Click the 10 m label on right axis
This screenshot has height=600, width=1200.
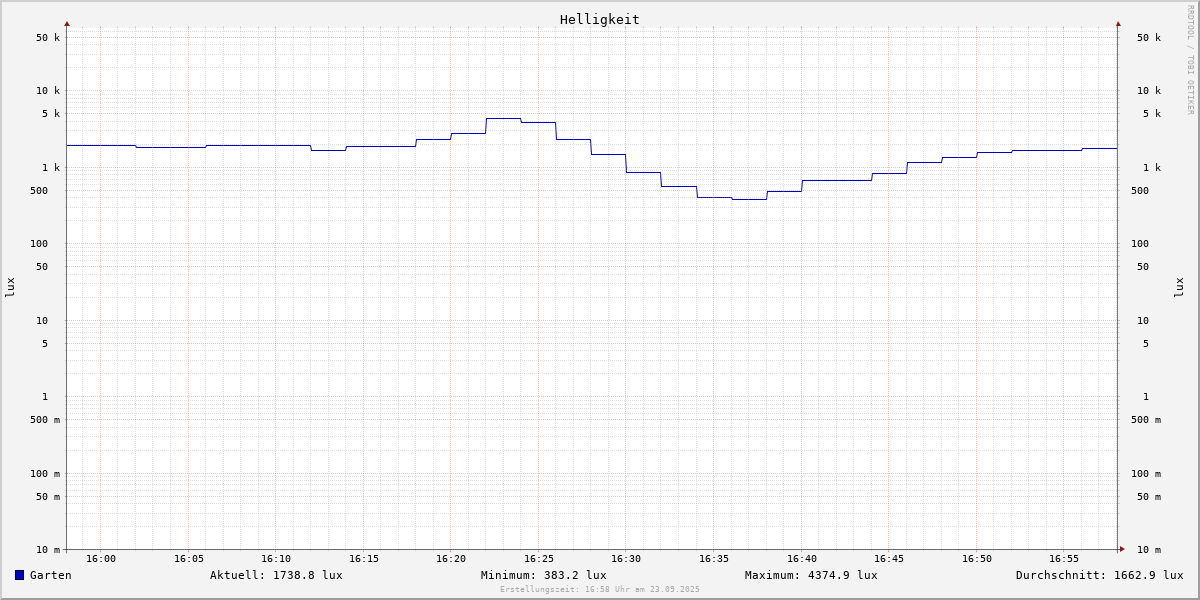[x=1148, y=550]
